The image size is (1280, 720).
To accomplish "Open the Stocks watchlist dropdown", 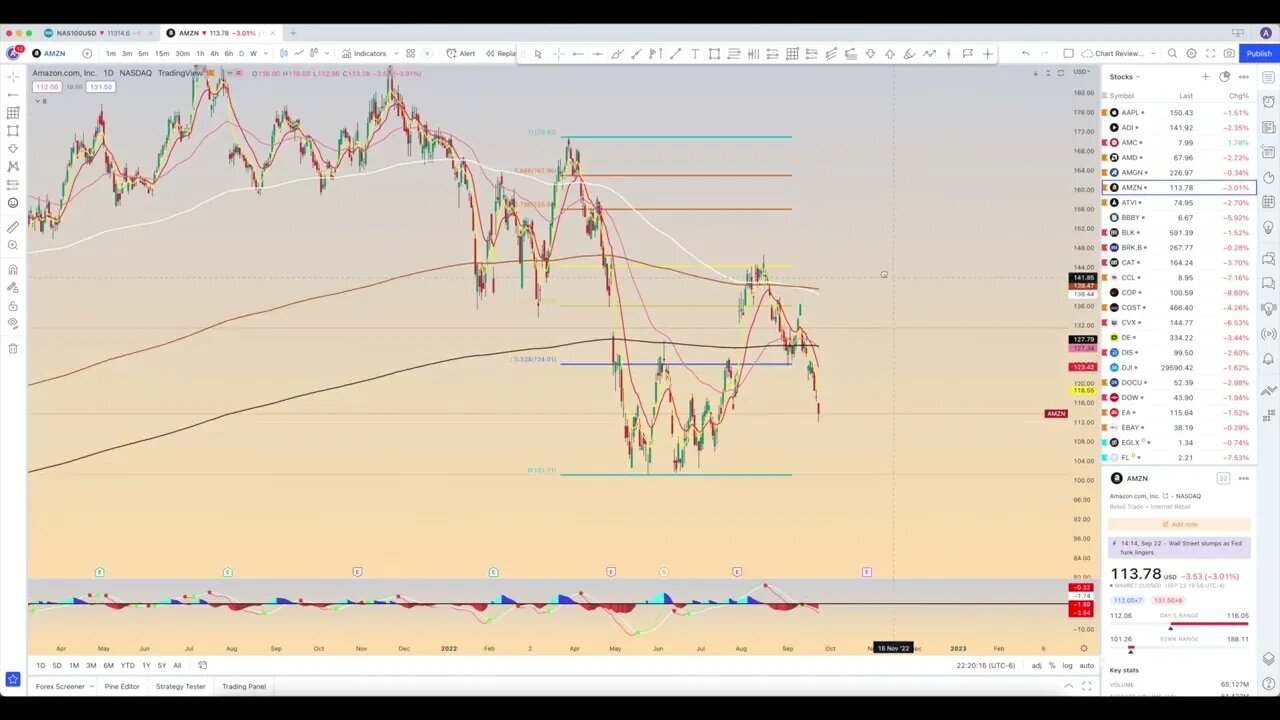I will click(1124, 77).
